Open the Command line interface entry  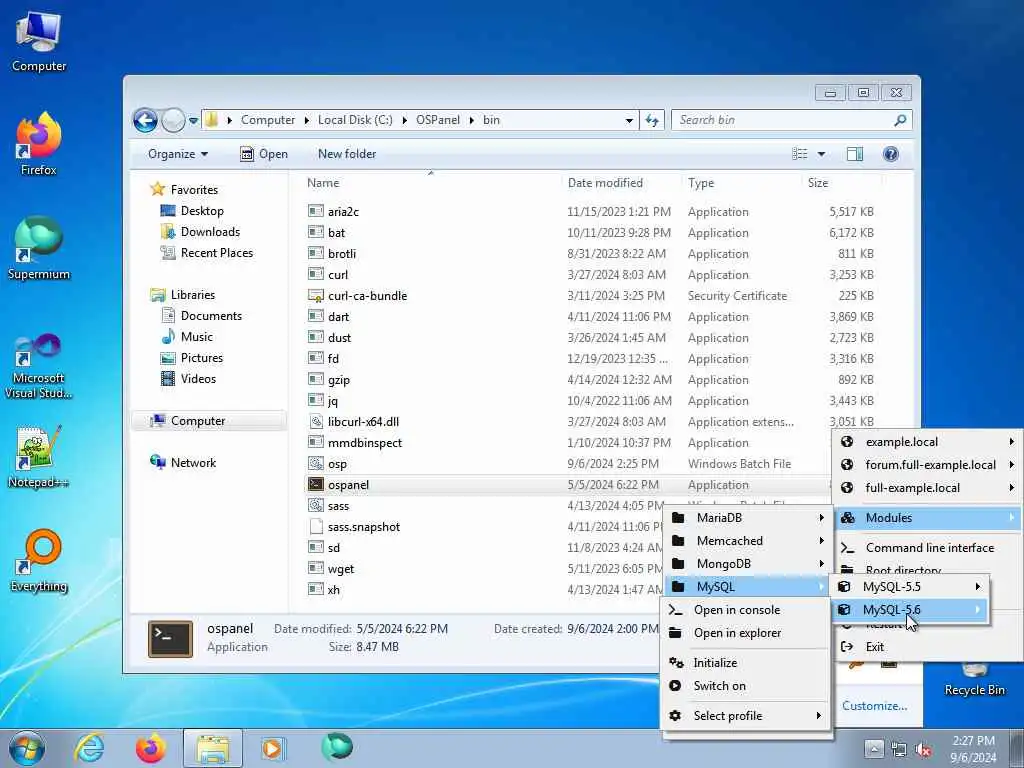point(928,548)
